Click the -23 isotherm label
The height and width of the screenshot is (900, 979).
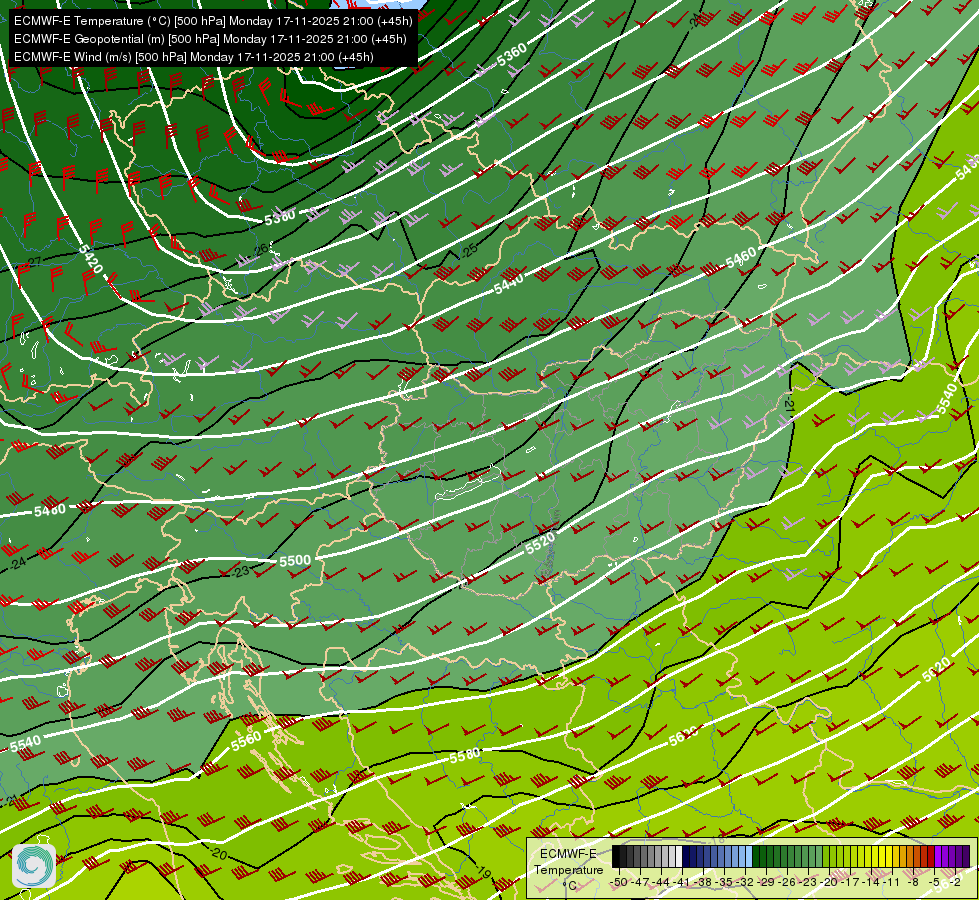point(240,571)
